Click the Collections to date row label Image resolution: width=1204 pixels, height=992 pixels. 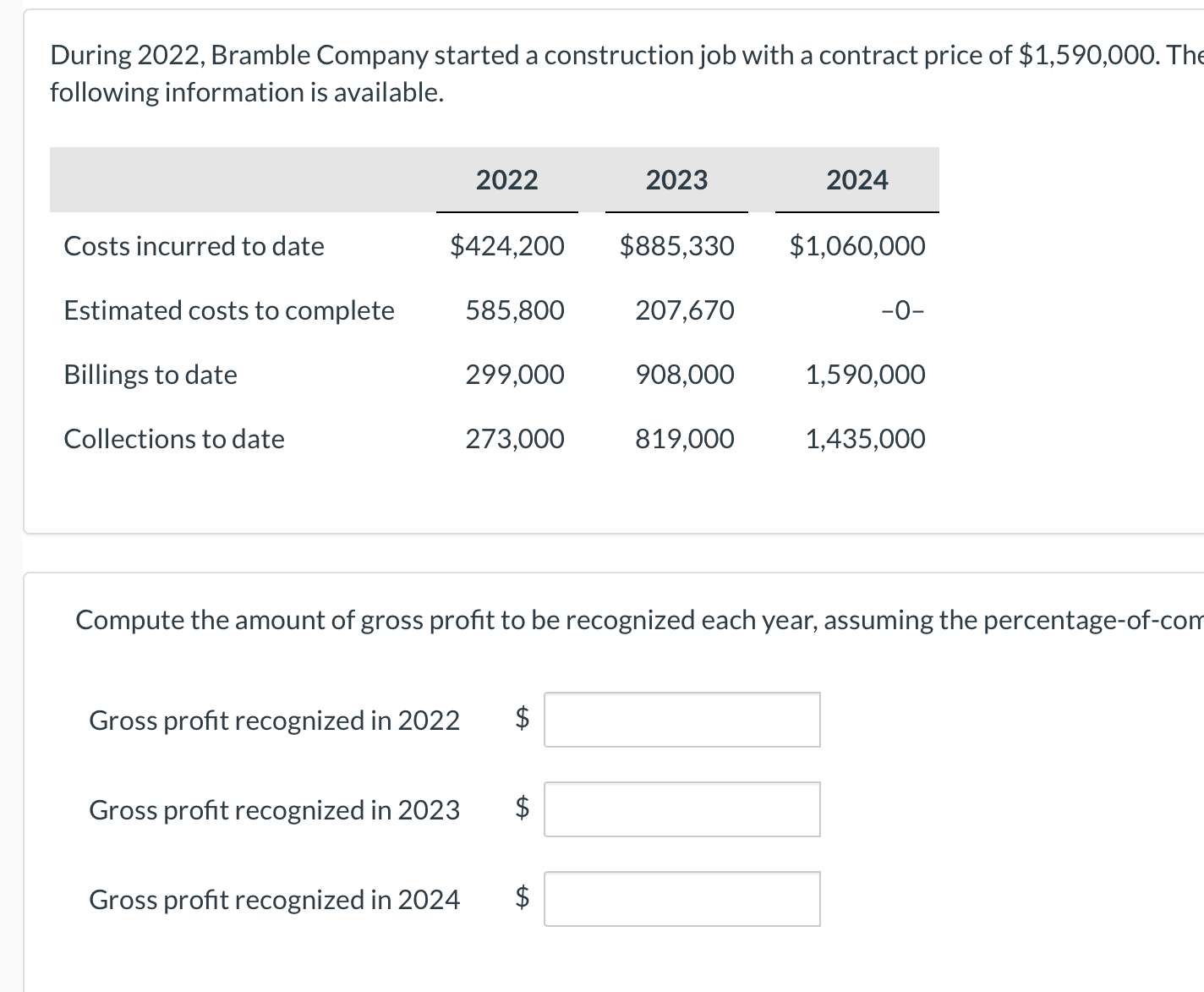[x=173, y=438]
